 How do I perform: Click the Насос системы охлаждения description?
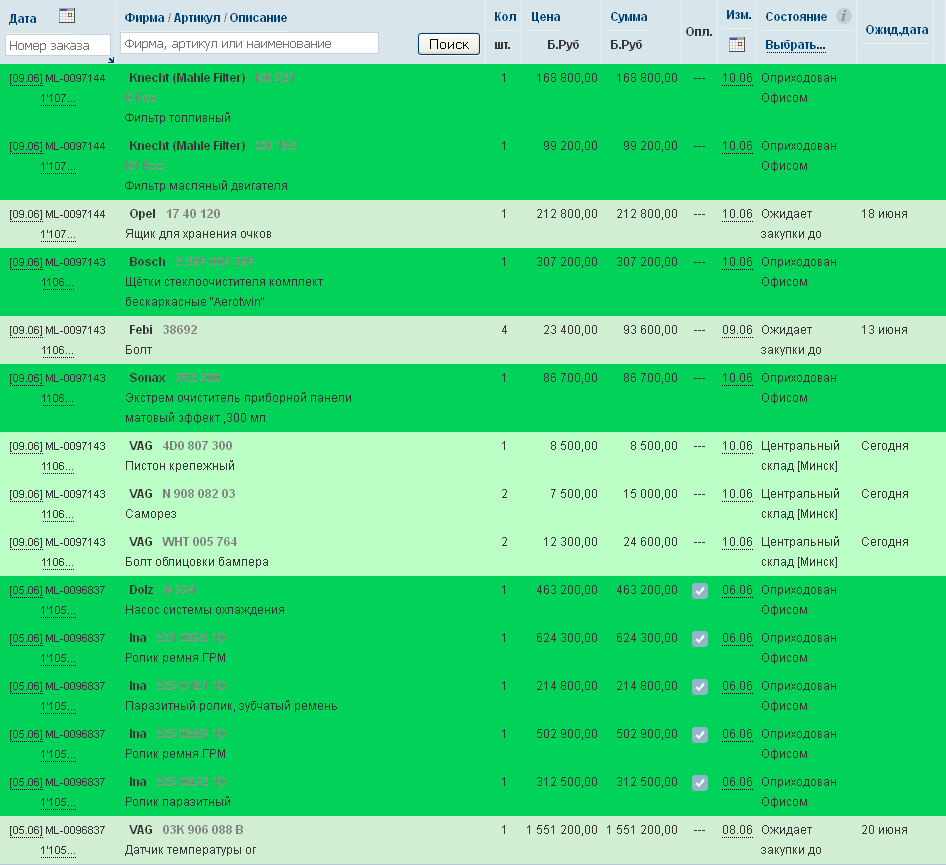205,610
